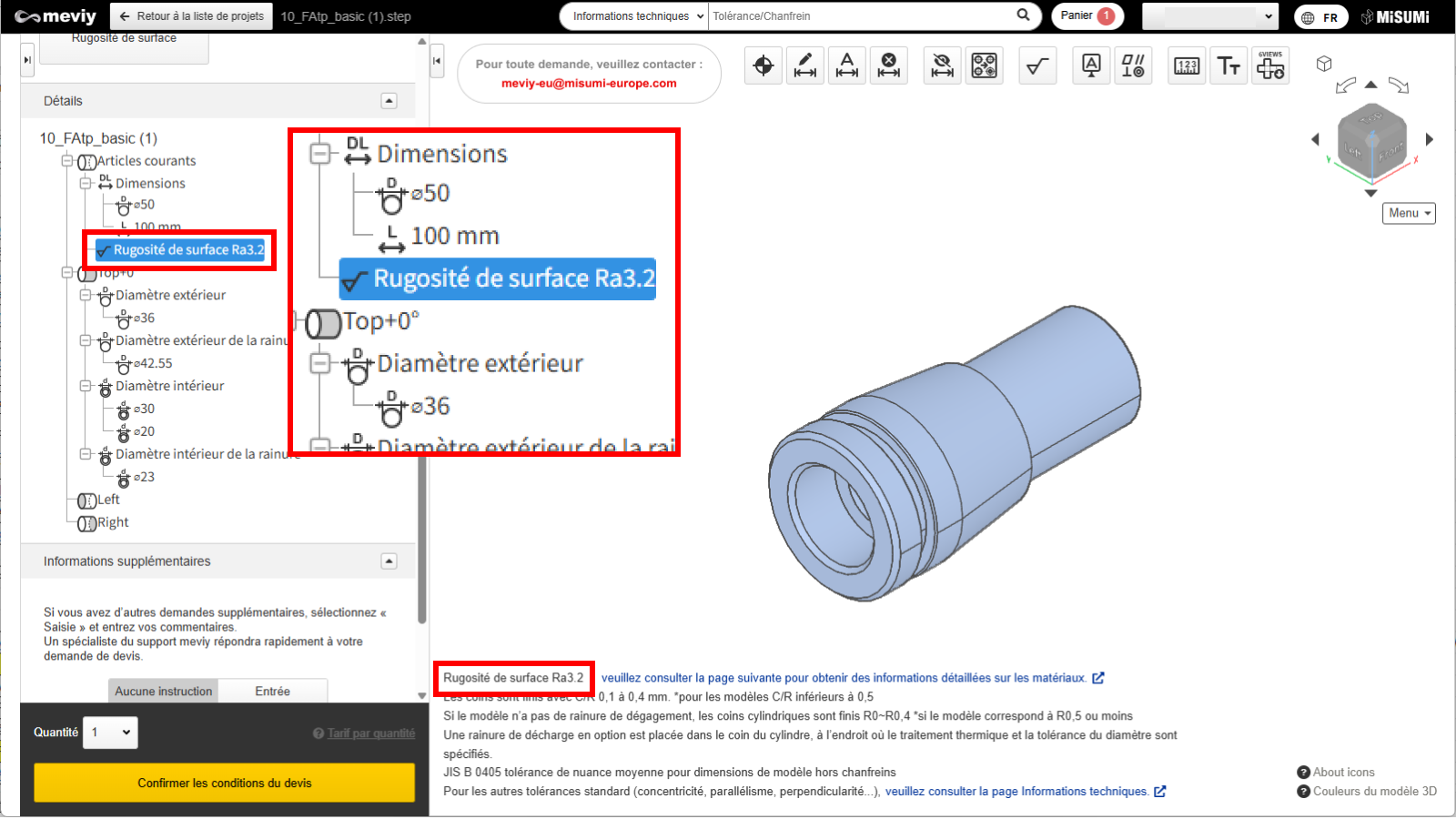Click the delete dimension tool icon
Image resolution: width=1456 pixels, height=819 pixels.
coord(889,66)
